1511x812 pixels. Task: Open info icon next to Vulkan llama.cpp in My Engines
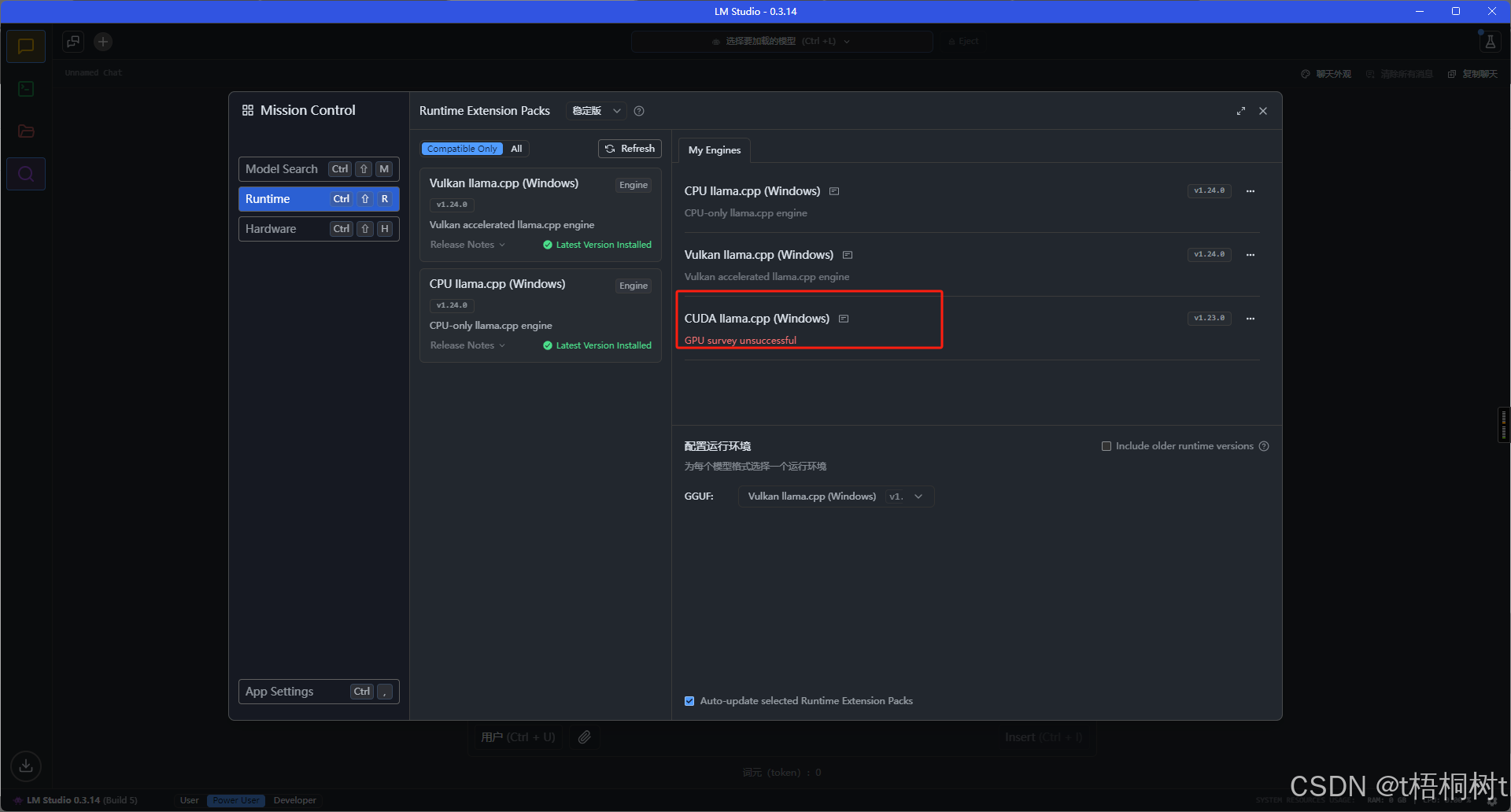(848, 255)
